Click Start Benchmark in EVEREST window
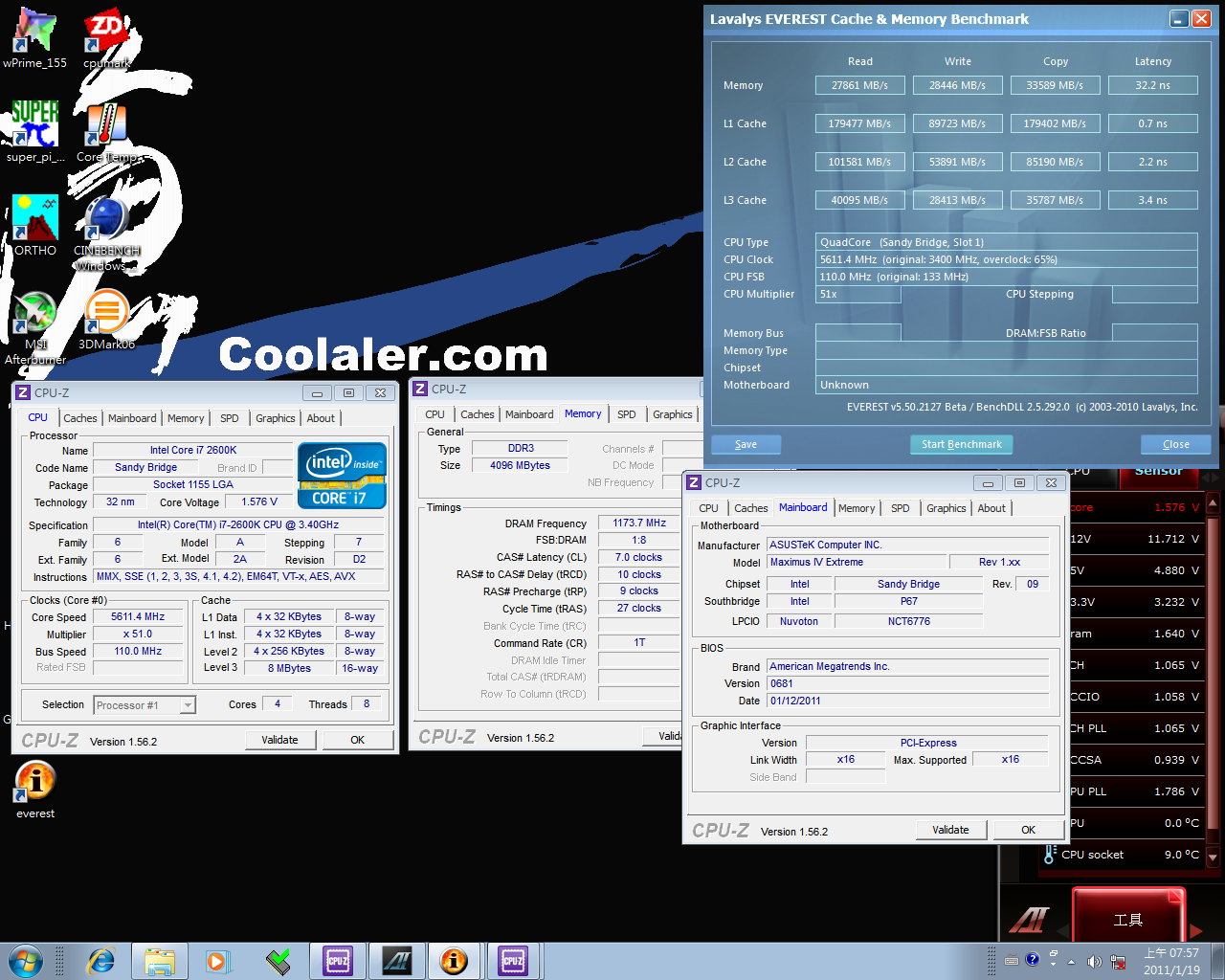The height and width of the screenshot is (980, 1225). [x=961, y=444]
